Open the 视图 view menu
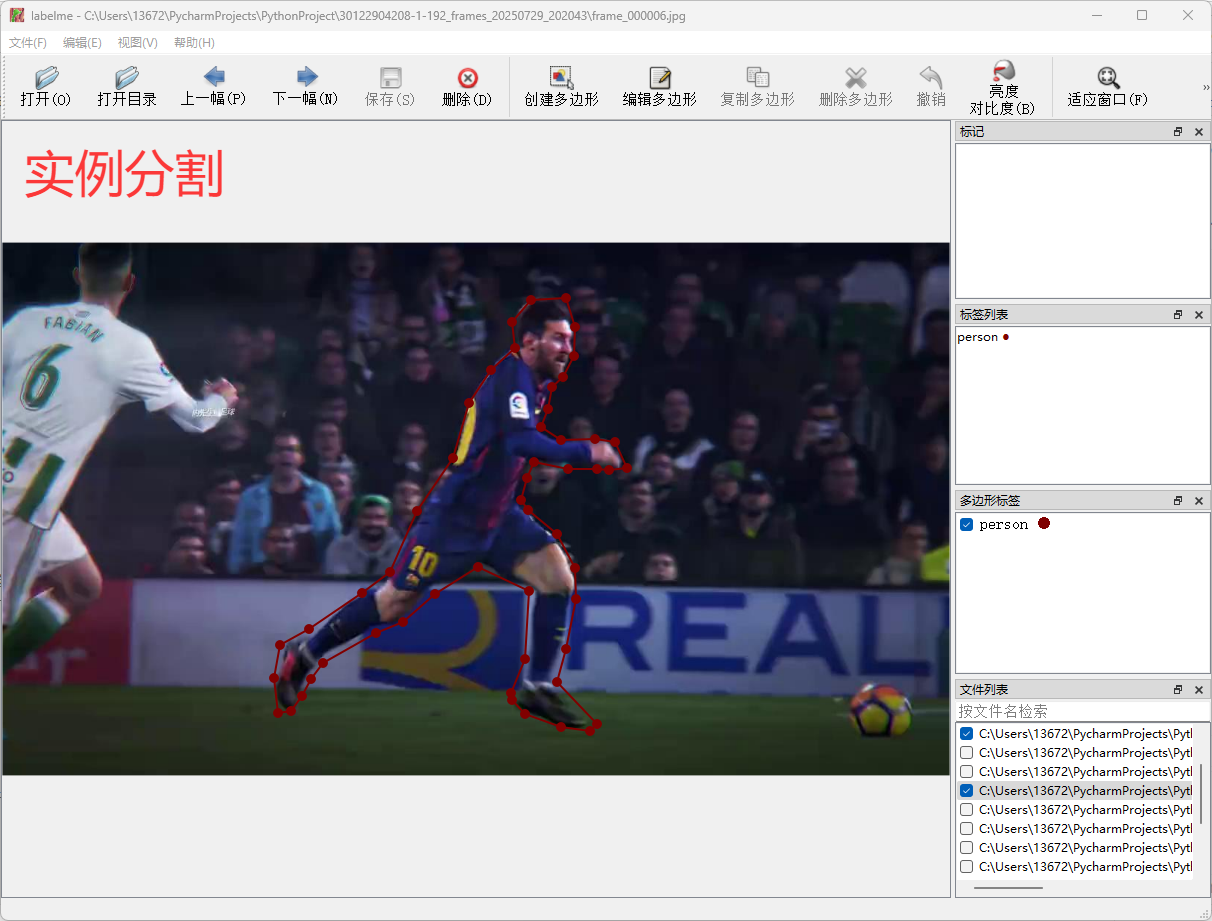This screenshot has width=1212, height=921. [x=138, y=43]
